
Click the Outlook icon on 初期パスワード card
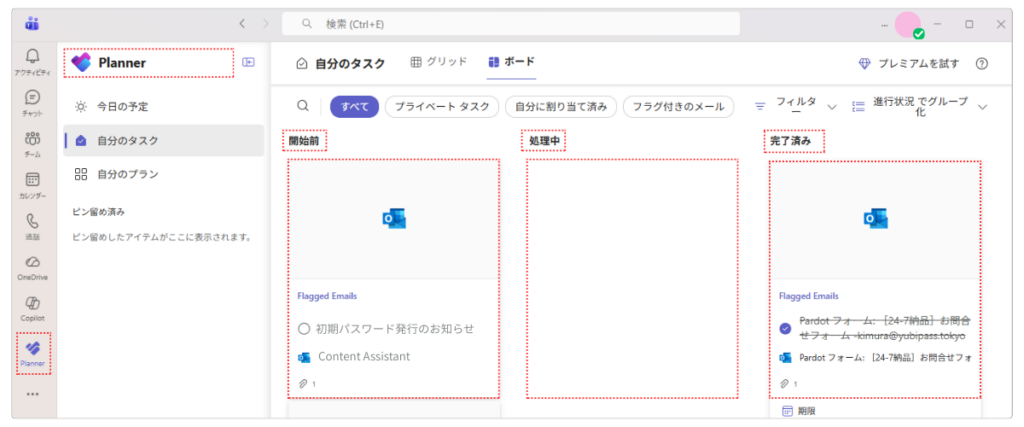pyautogui.click(x=394, y=219)
